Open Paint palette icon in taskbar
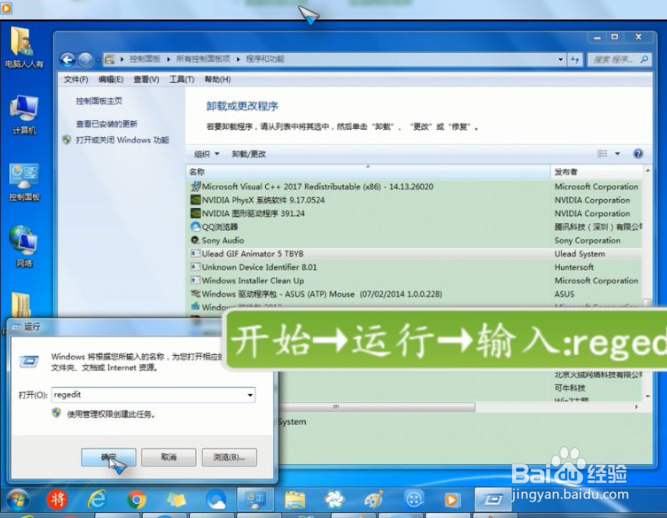 [x=373, y=500]
